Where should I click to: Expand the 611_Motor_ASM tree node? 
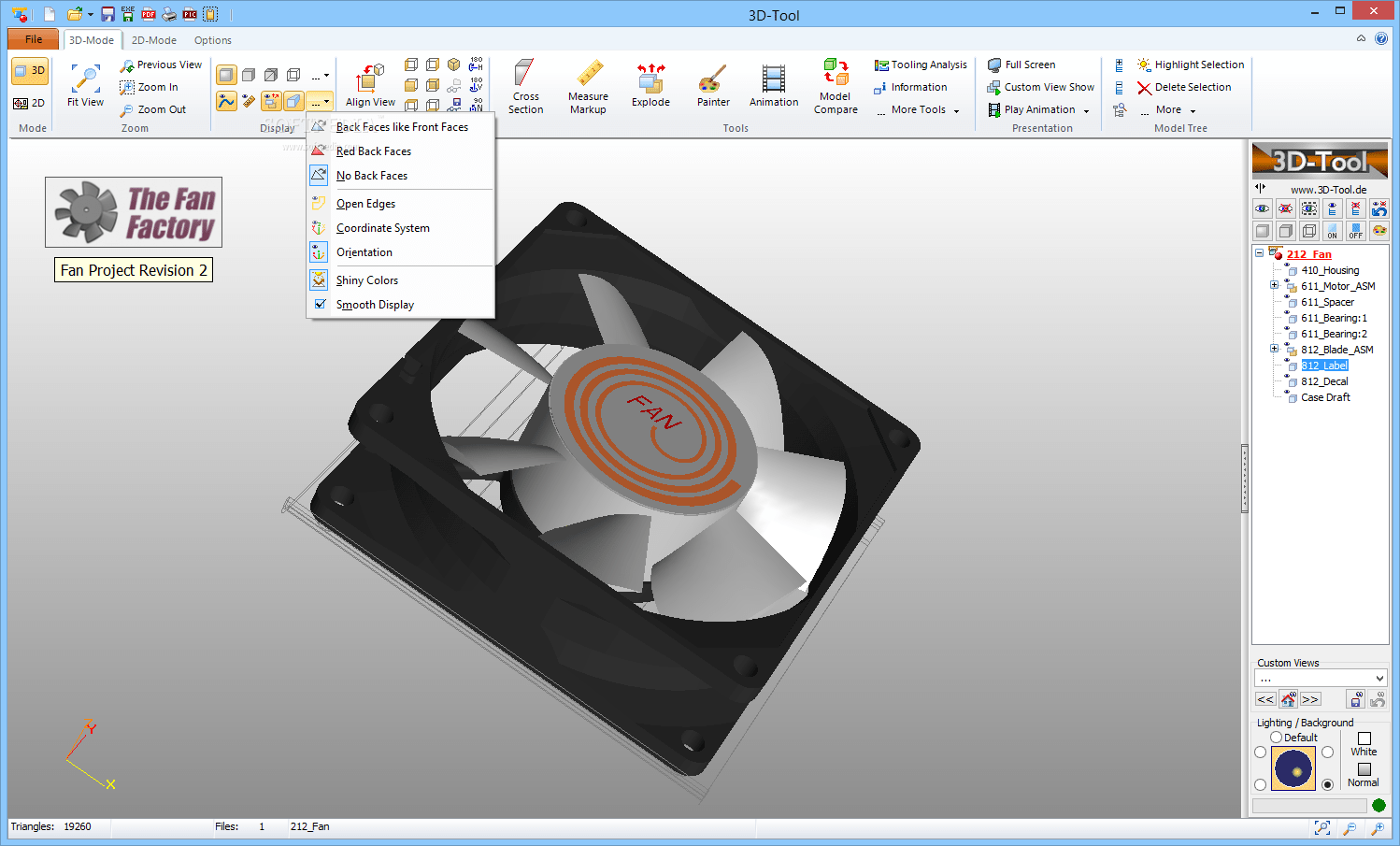[x=1275, y=285]
